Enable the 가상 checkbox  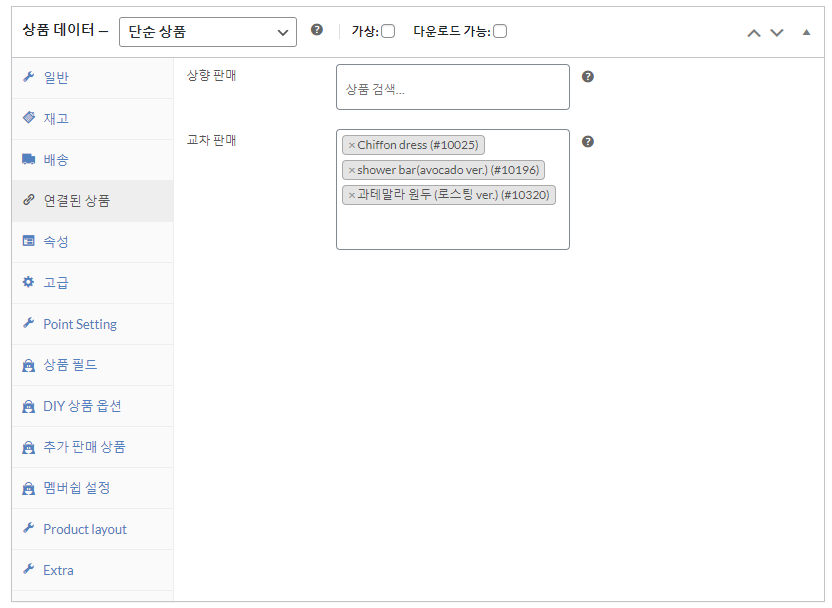[388, 31]
